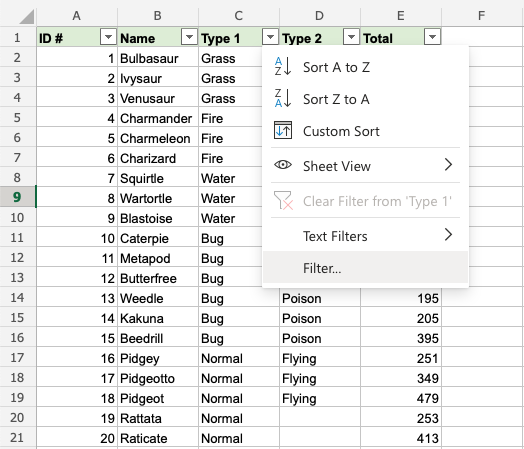Expand the Sheet View submenu arrow
The image size is (524, 449).
click(x=448, y=165)
